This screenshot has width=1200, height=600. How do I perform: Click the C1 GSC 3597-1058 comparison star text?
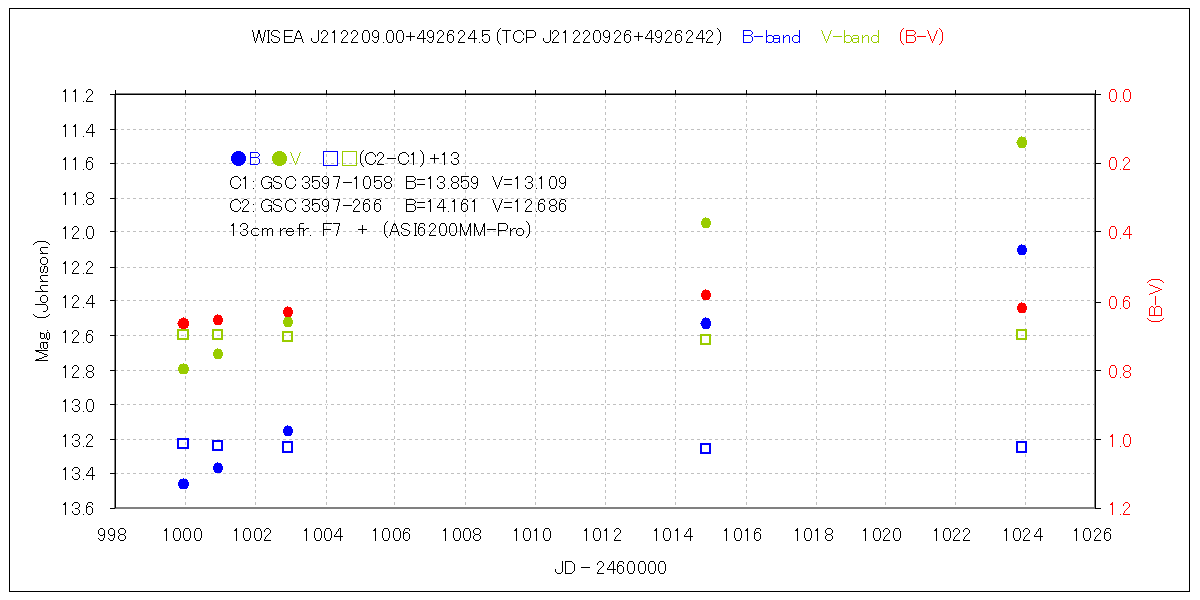pos(398,183)
